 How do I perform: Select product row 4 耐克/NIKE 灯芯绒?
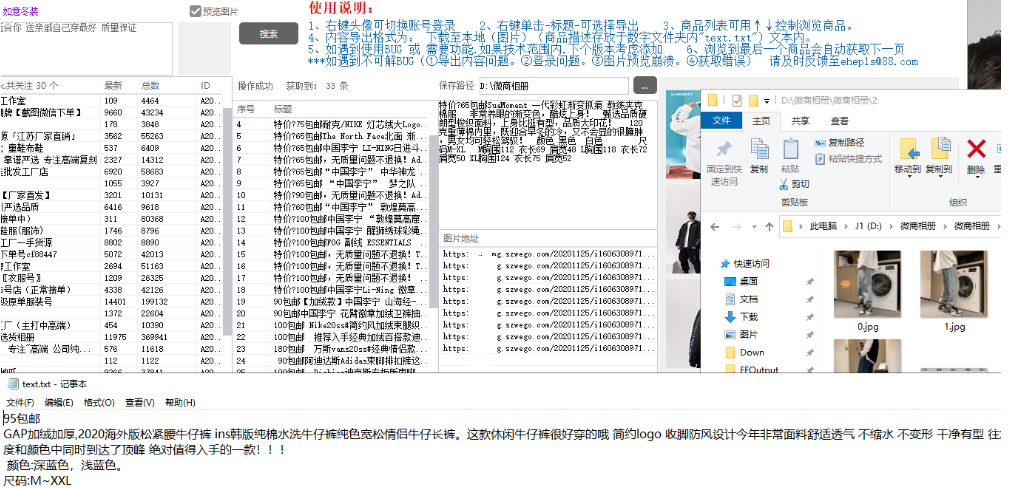331,124
